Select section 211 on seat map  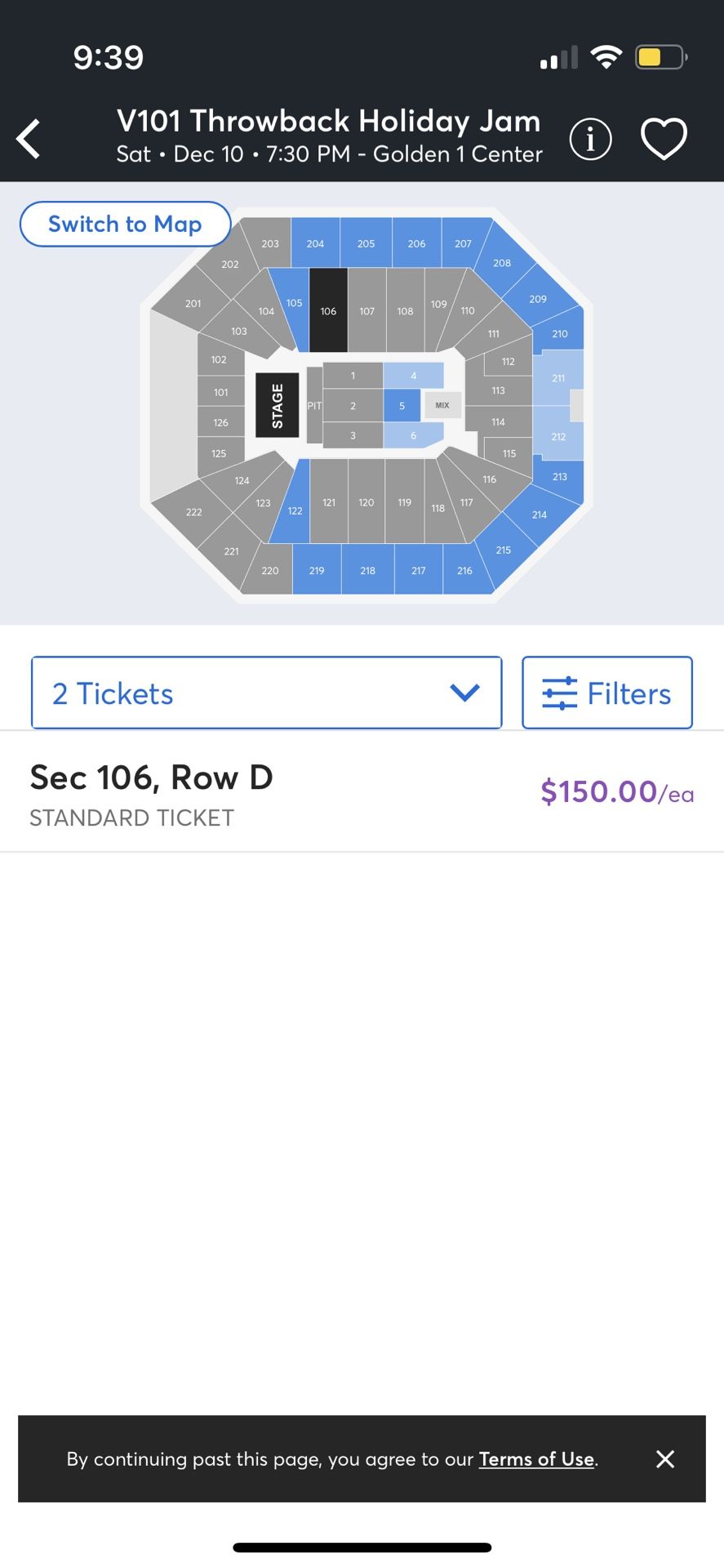(x=558, y=378)
